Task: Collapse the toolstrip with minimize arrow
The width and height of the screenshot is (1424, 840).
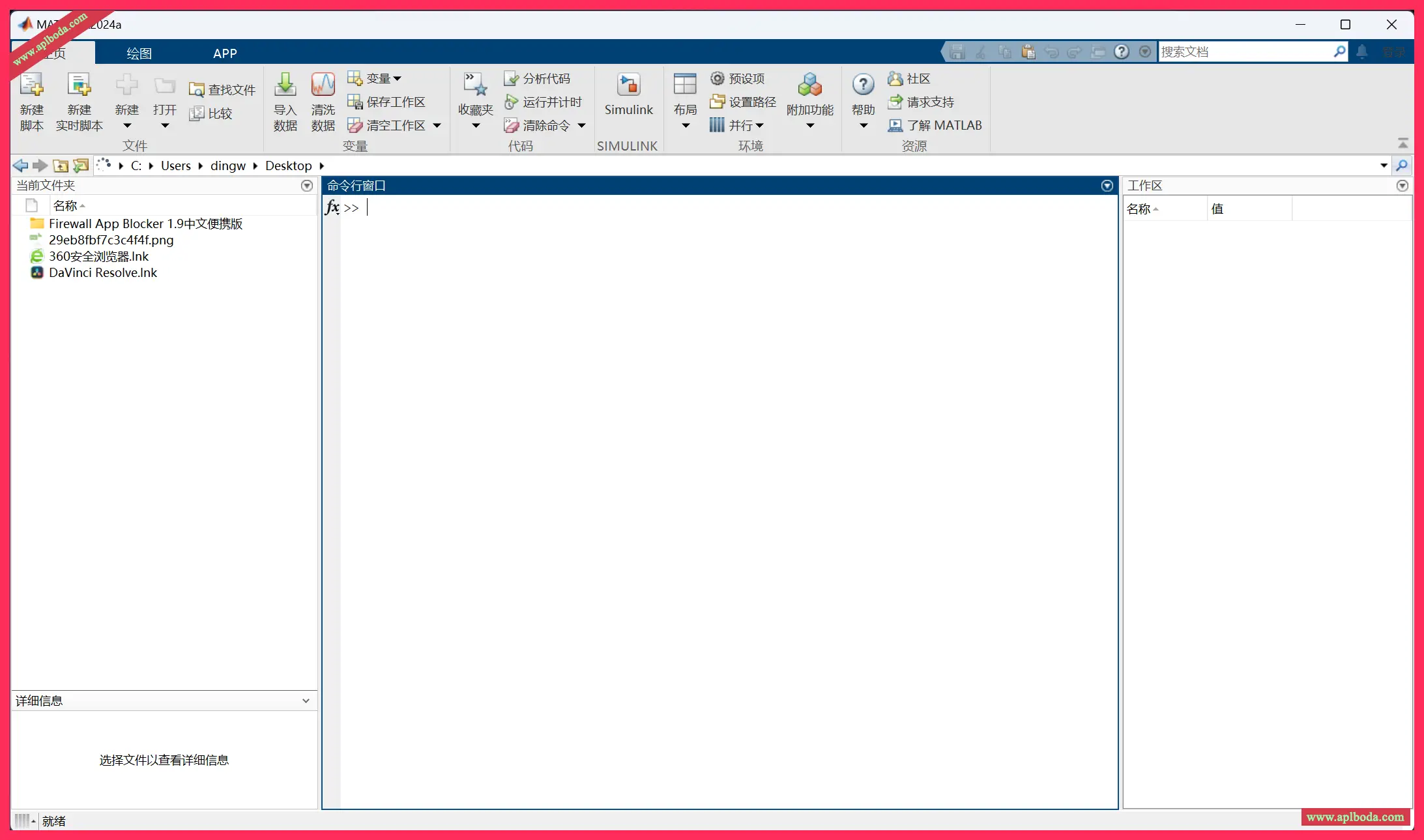Action: click(1402, 143)
